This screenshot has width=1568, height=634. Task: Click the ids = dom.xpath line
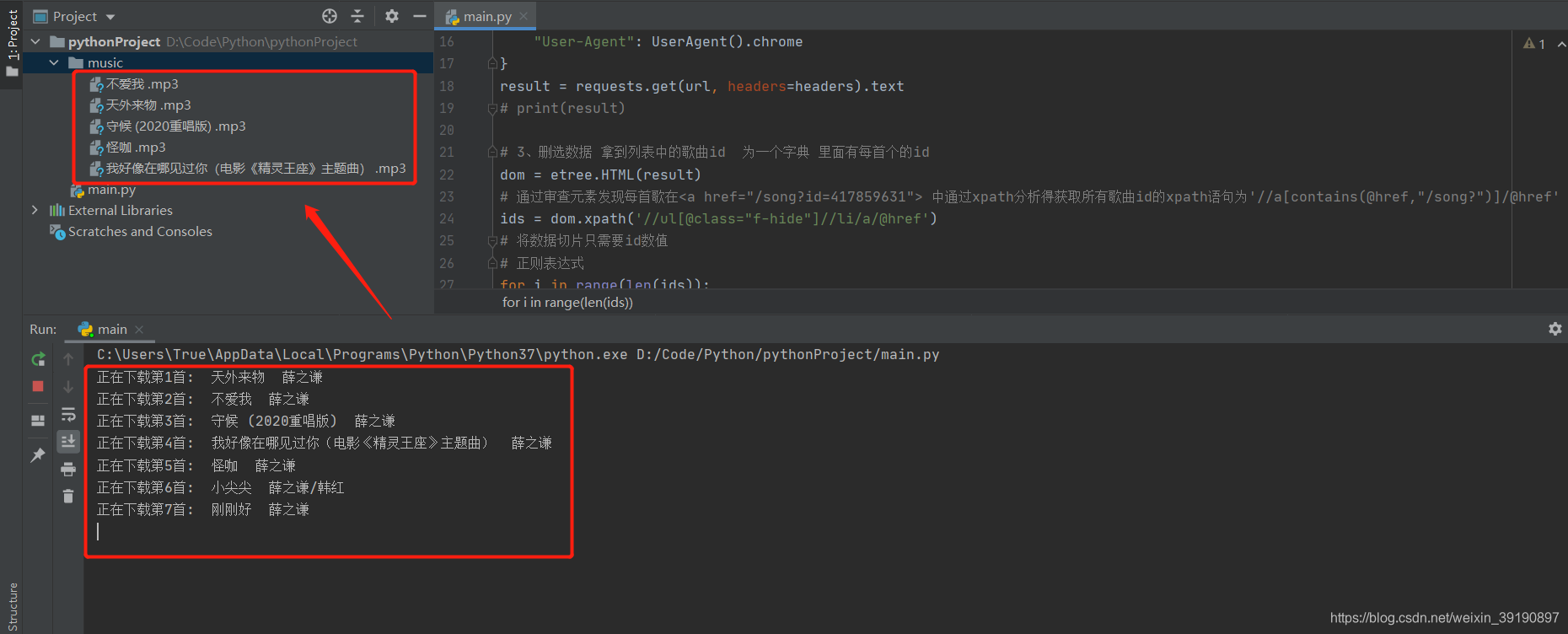[718, 218]
